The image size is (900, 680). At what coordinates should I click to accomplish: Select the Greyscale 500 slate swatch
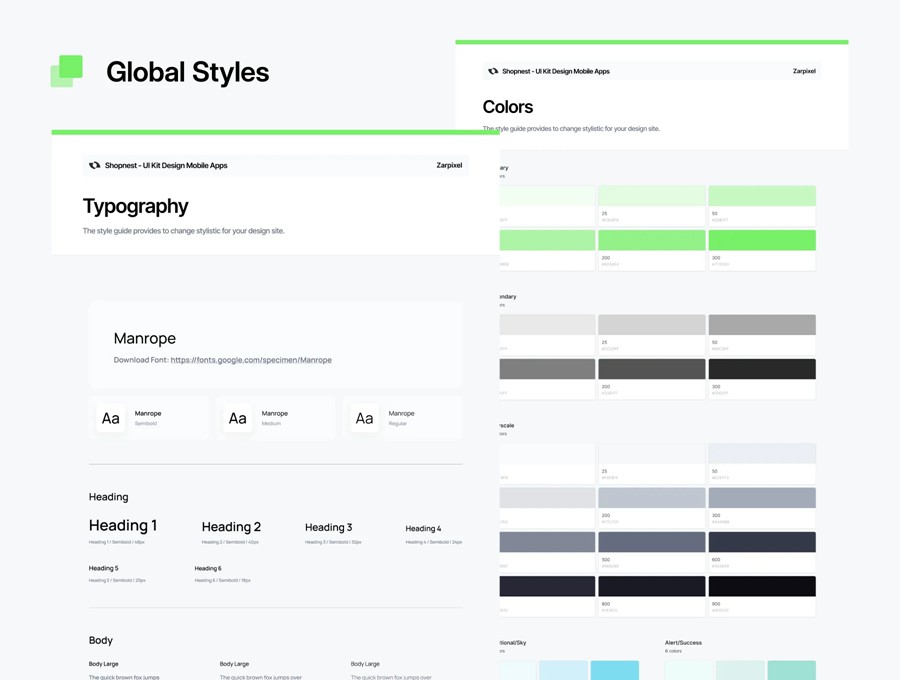click(x=651, y=542)
